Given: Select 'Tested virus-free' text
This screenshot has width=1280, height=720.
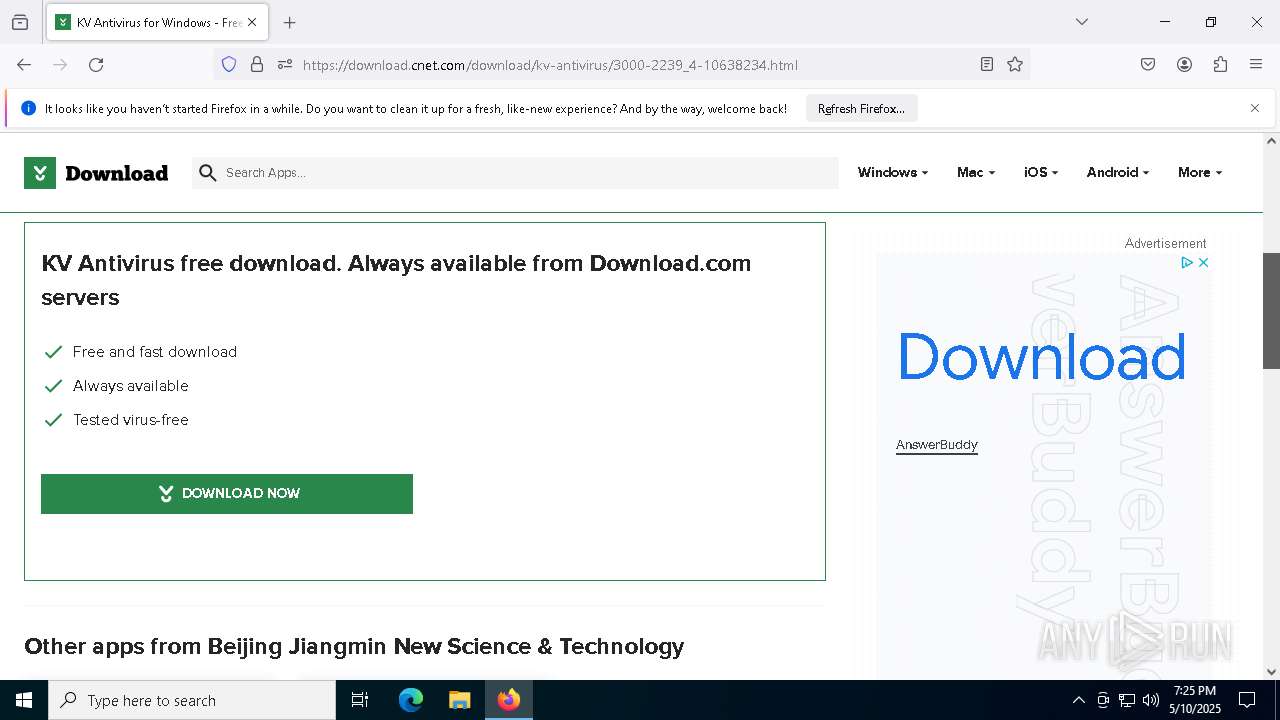Looking at the screenshot, I should [x=131, y=420].
